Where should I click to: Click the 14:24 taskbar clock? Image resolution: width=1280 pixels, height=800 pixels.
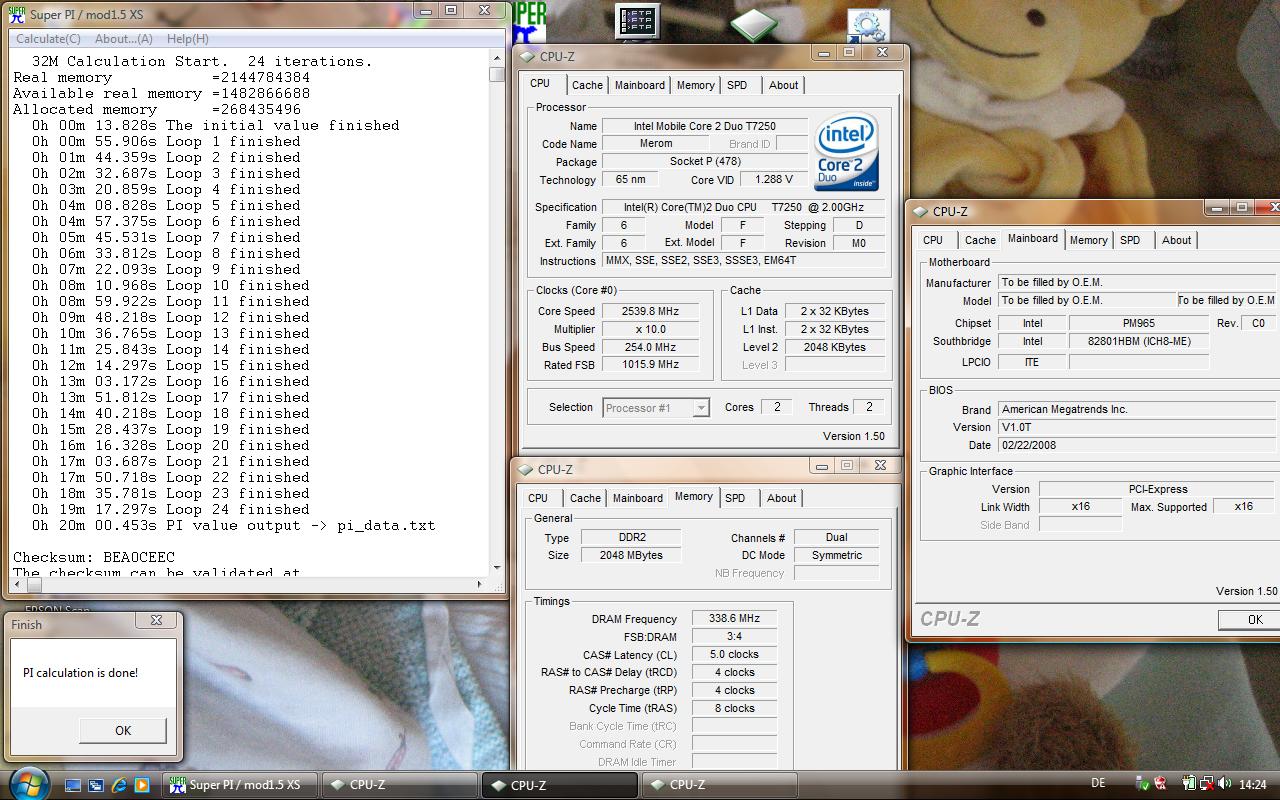[x=1252, y=785]
